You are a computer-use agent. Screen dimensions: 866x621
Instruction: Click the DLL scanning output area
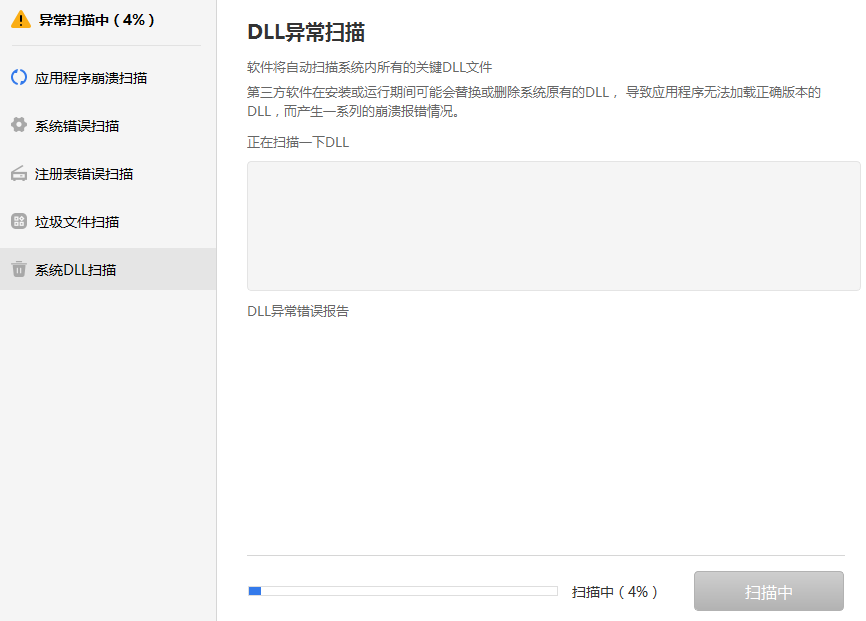click(x=554, y=226)
